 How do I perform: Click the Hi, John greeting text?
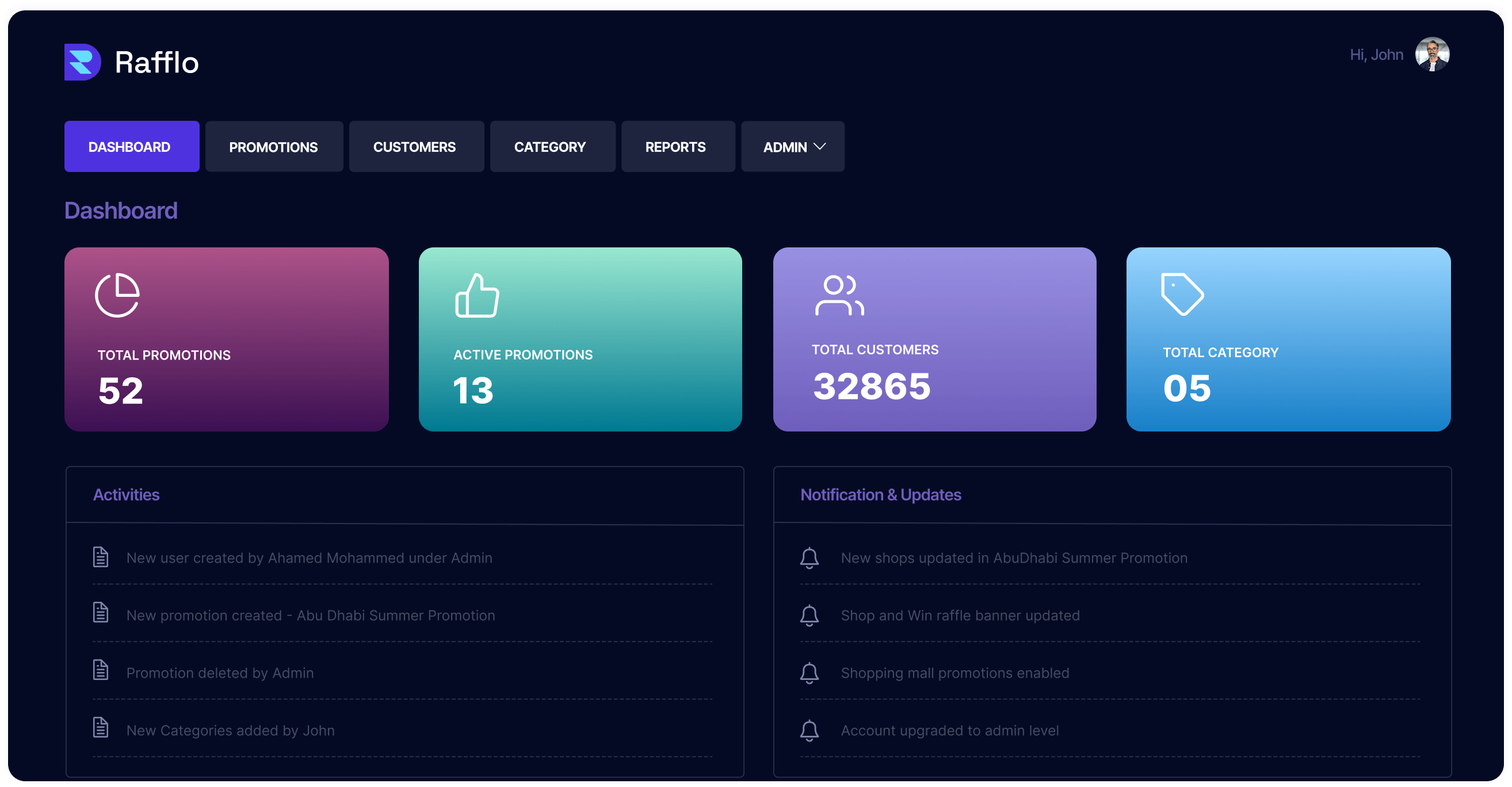[1376, 54]
